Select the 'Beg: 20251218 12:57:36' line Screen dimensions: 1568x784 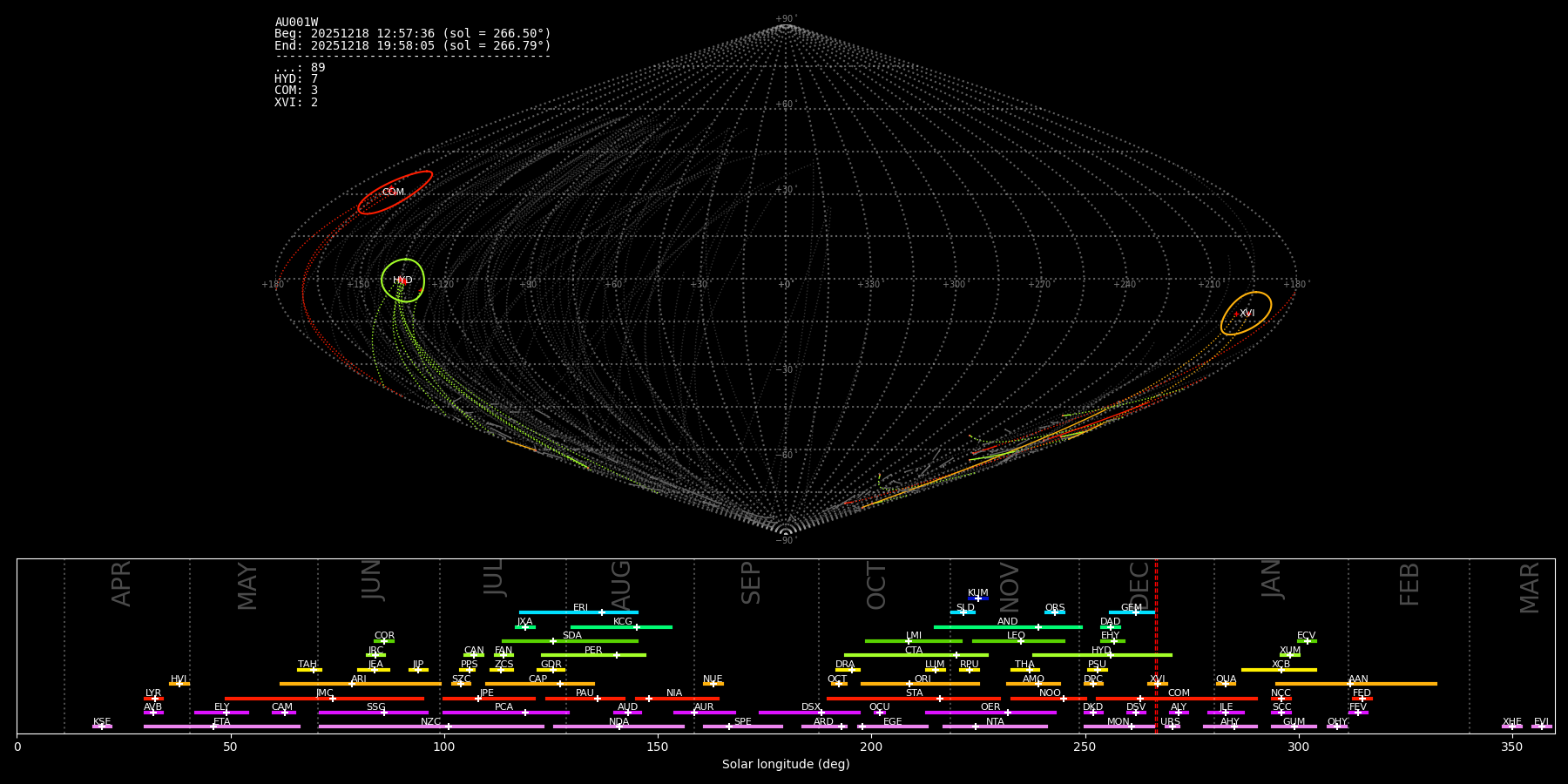click(x=413, y=34)
